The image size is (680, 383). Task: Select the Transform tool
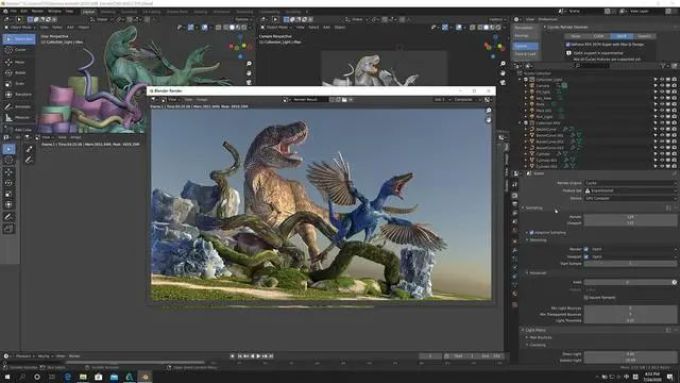(19, 94)
